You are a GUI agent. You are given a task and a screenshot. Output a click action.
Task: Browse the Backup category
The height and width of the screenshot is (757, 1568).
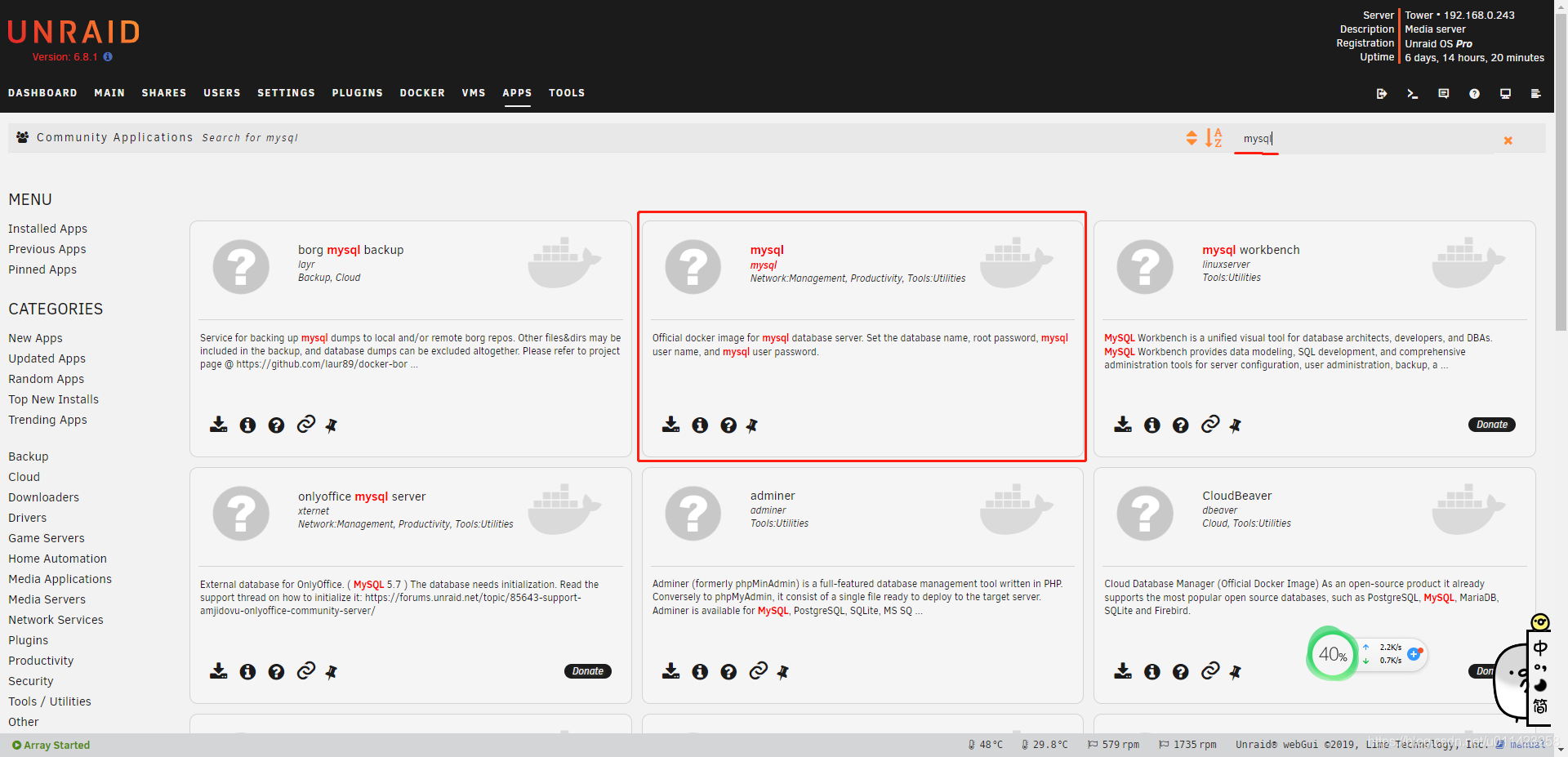(x=28, y=456)
